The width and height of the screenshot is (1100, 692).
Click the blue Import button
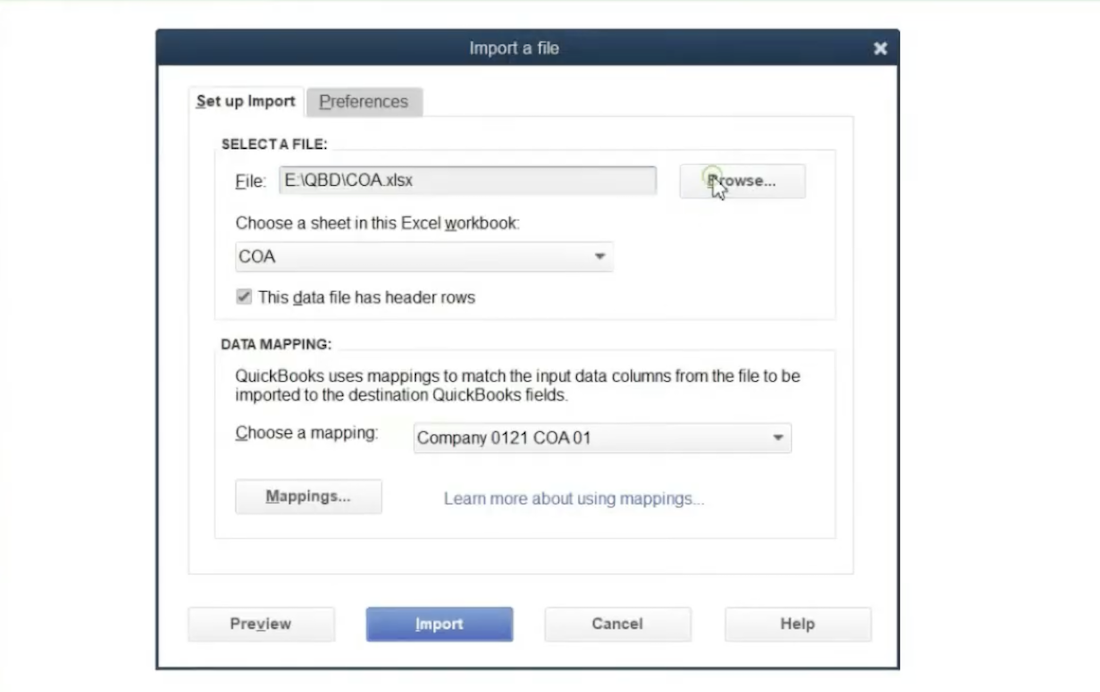pos(439,624)
